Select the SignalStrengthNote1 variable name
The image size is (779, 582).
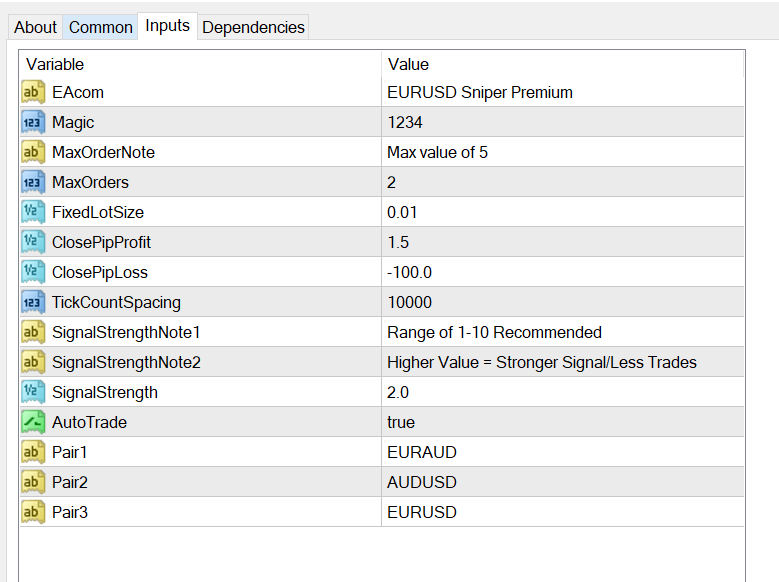[126, 332]
